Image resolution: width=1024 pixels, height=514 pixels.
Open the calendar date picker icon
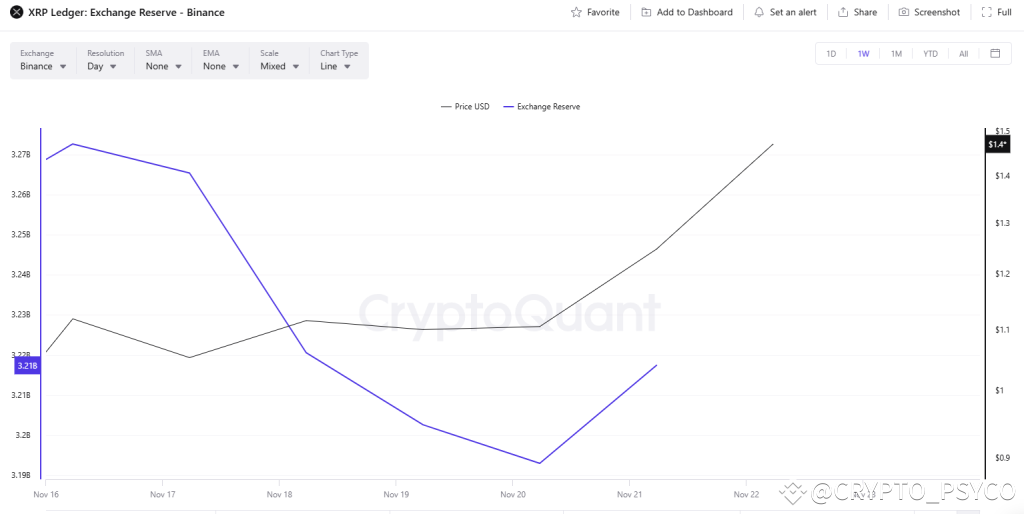tap(995, 54)
